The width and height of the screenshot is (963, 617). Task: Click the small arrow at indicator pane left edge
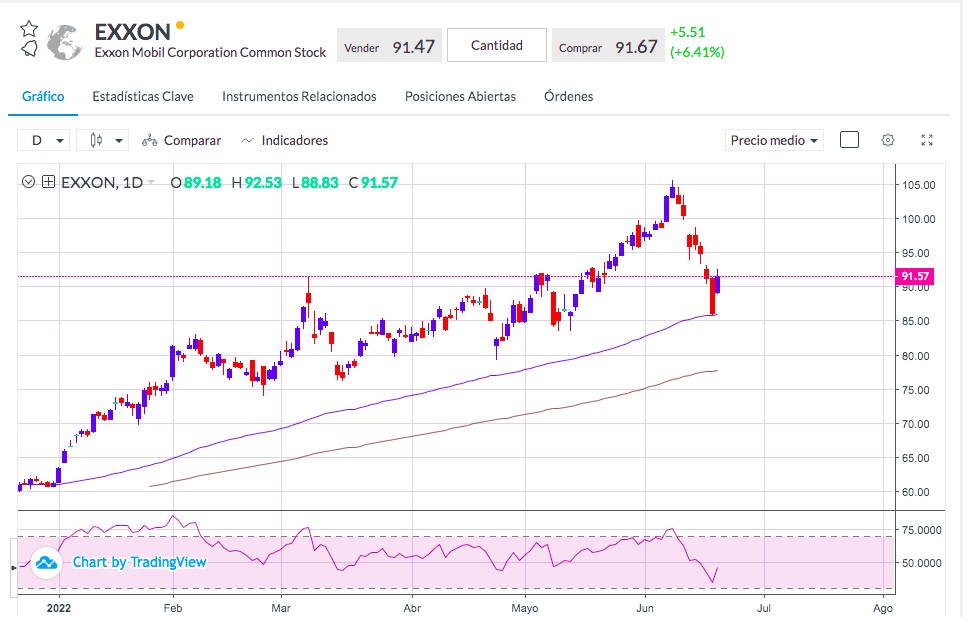click(x=14, y=568)
